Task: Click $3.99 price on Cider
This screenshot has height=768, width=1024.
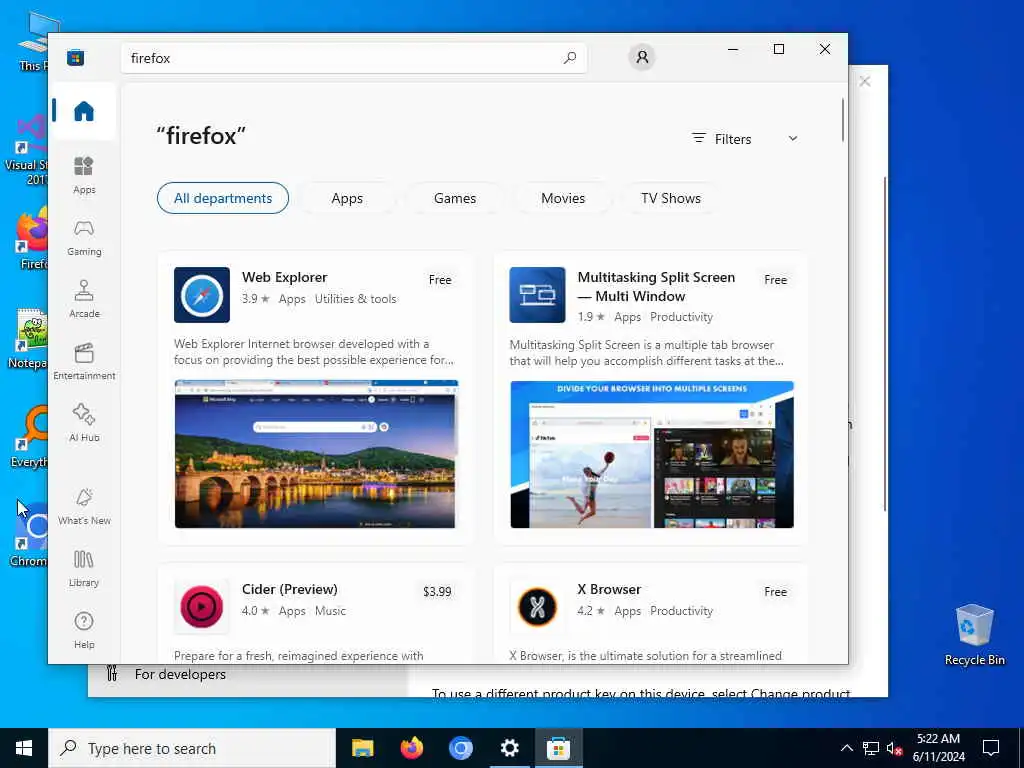Action: coord(437,592)
